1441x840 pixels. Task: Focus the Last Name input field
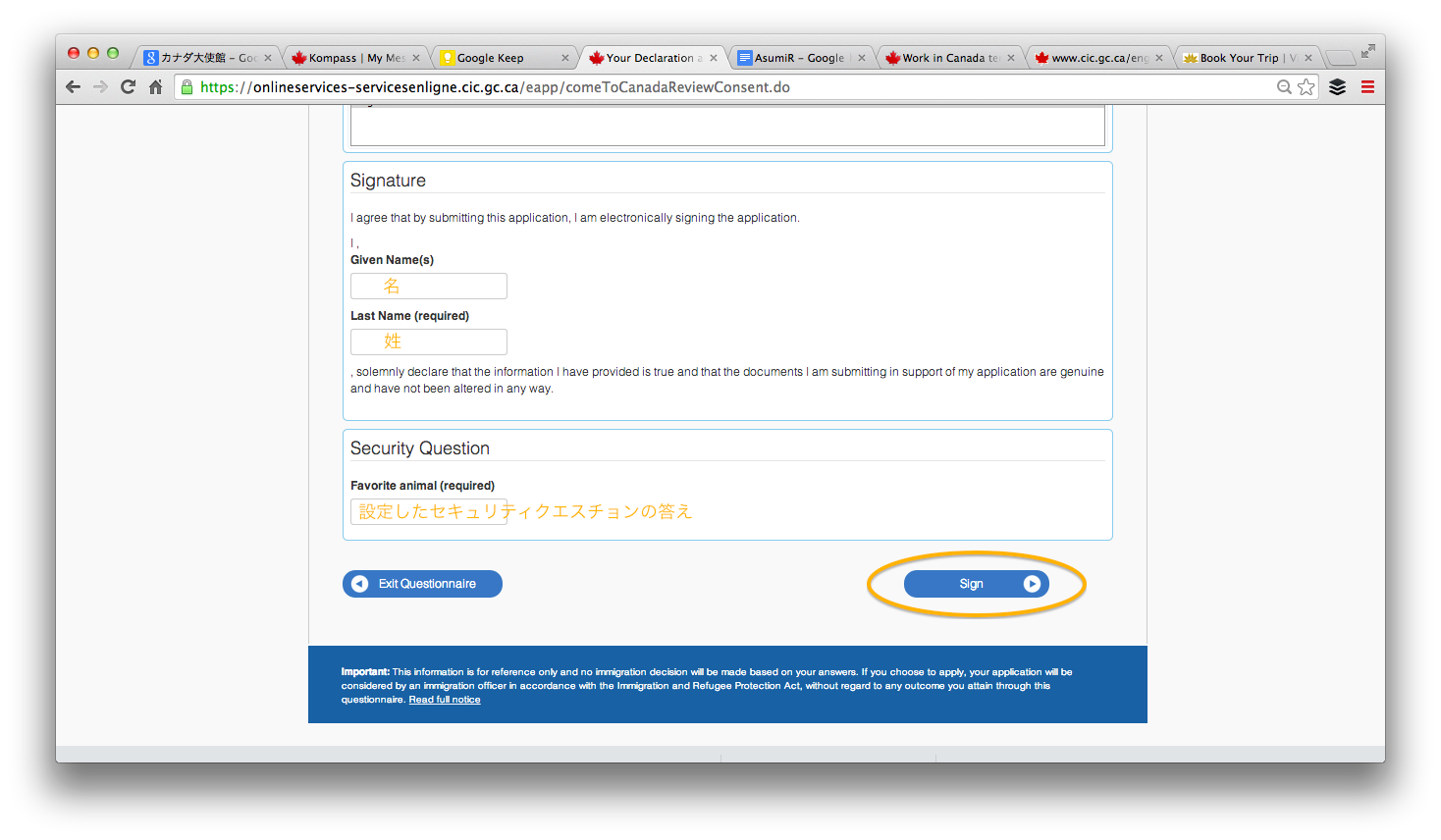[x=429, y=341]
